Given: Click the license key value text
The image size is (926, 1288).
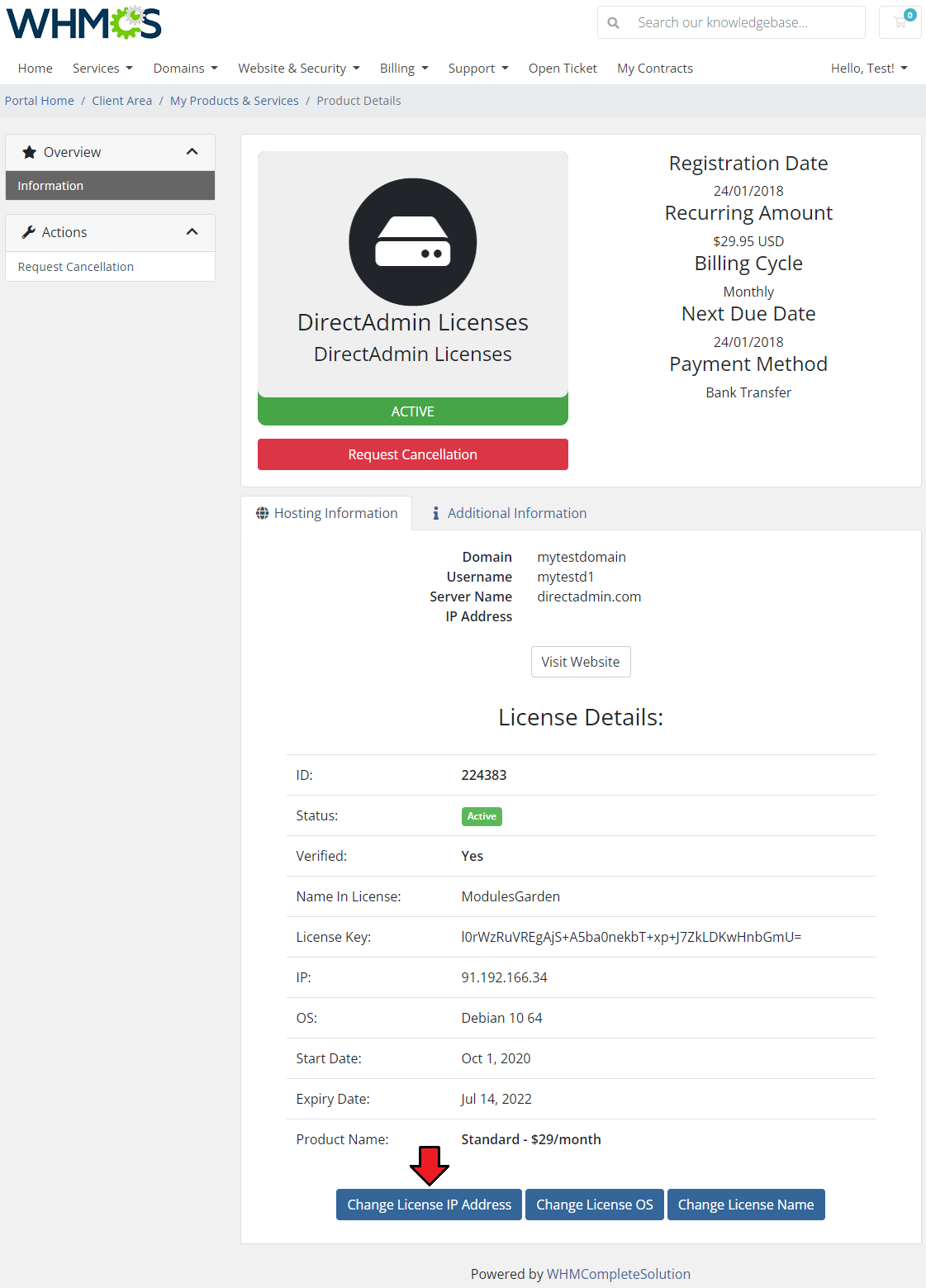Looking at the screenshot, I should tap(631, 937).
